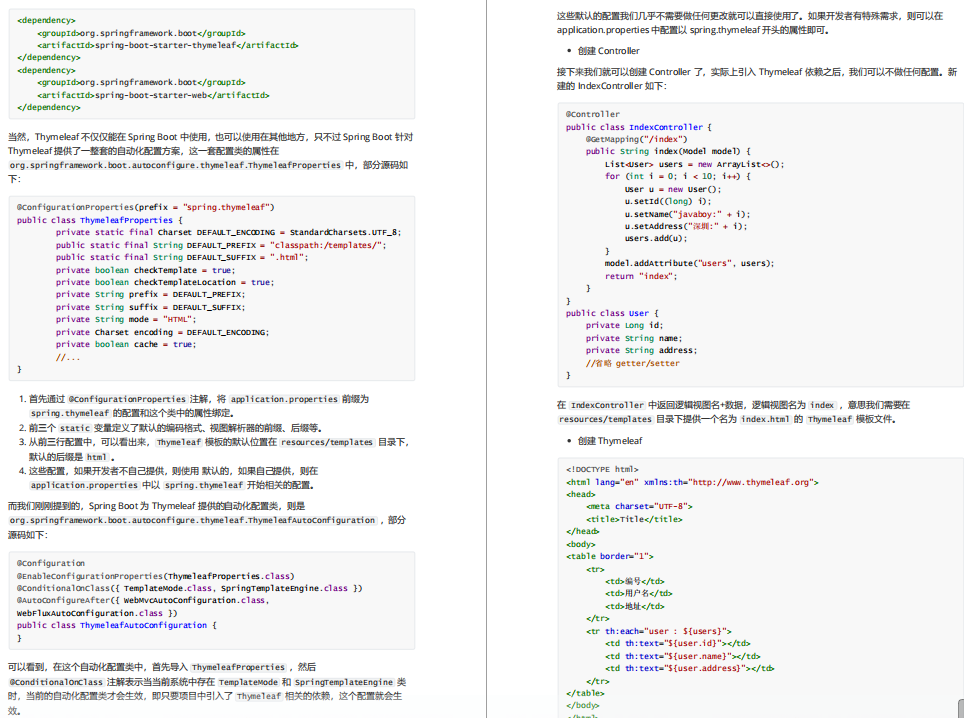Screen dimensions: 964x718
Task: Click the 'public class ThymeleafProperties {' line
Action: point(100,220)
